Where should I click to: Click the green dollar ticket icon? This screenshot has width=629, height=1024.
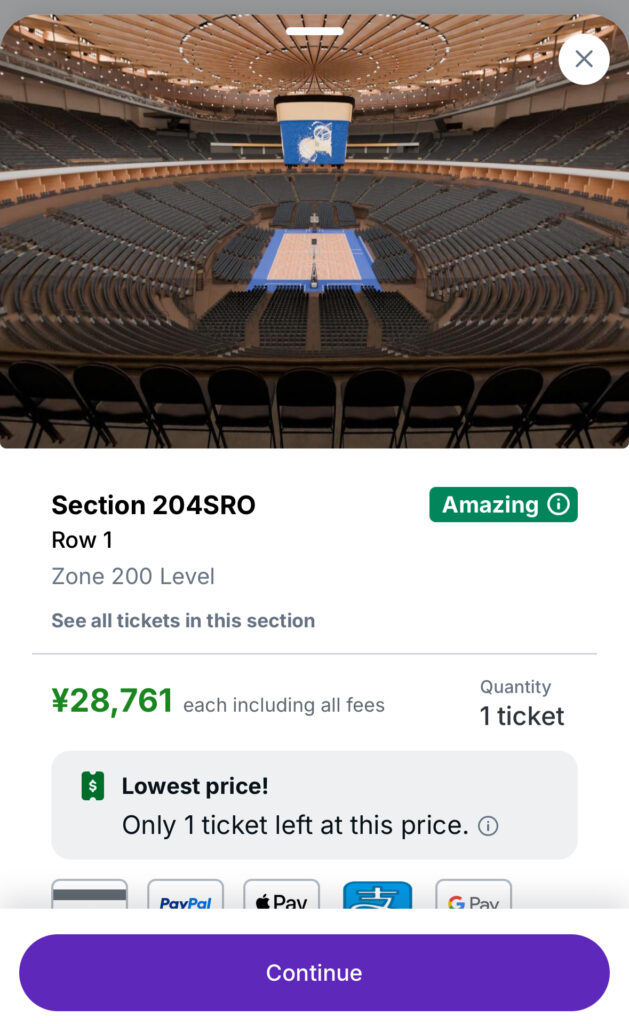click(92, 786)
